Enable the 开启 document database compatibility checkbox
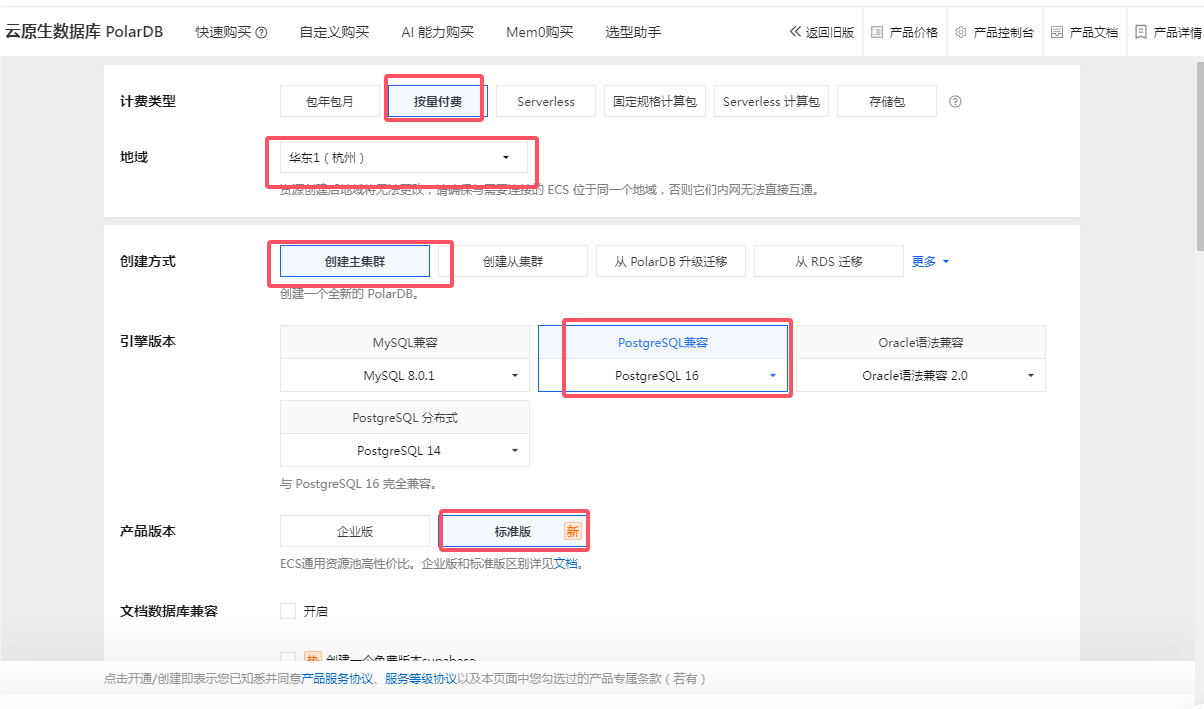 pos(288,610)
